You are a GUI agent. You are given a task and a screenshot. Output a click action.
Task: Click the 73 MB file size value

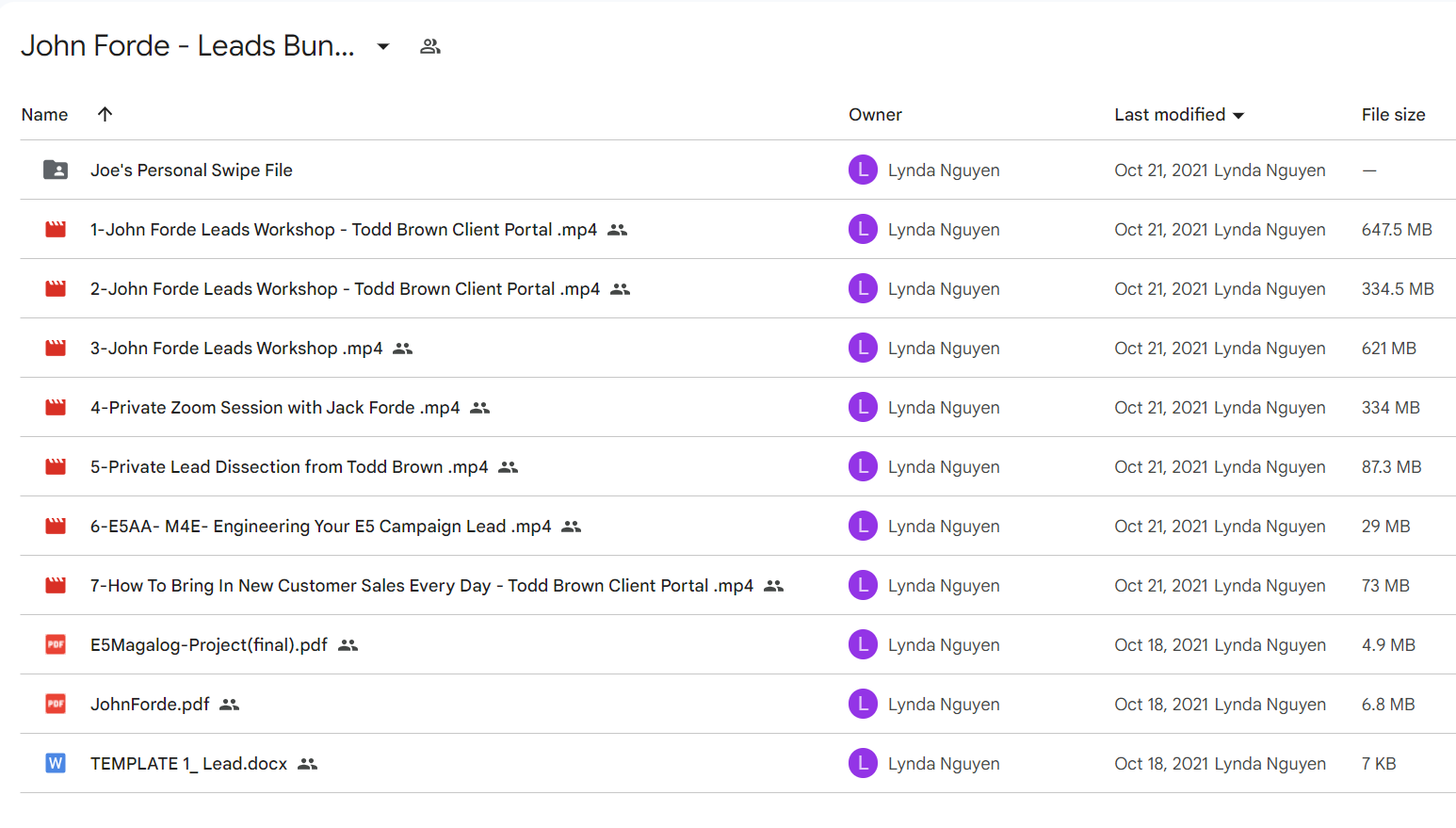[1385, 585]
